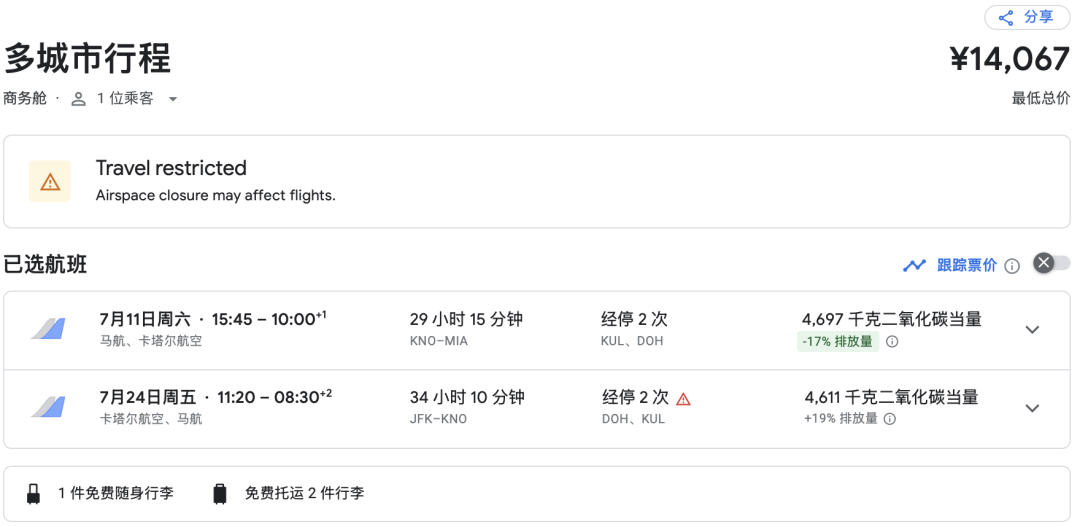Screen dimensions: 1080x527
Task: Click the passenger person icon
Action: point(79,99)
